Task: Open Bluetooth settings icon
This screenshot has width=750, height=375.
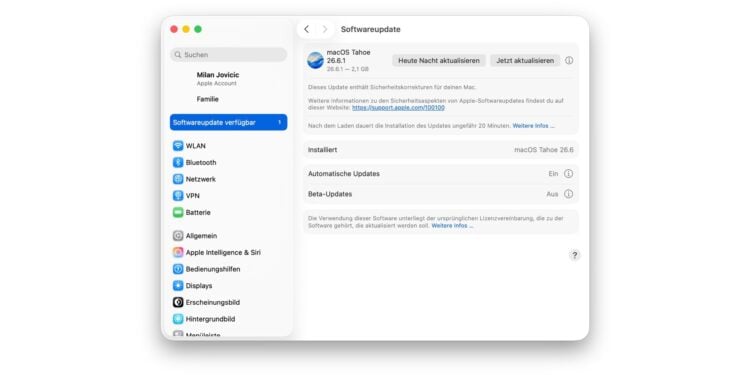Action: click(x=178, y=163)
